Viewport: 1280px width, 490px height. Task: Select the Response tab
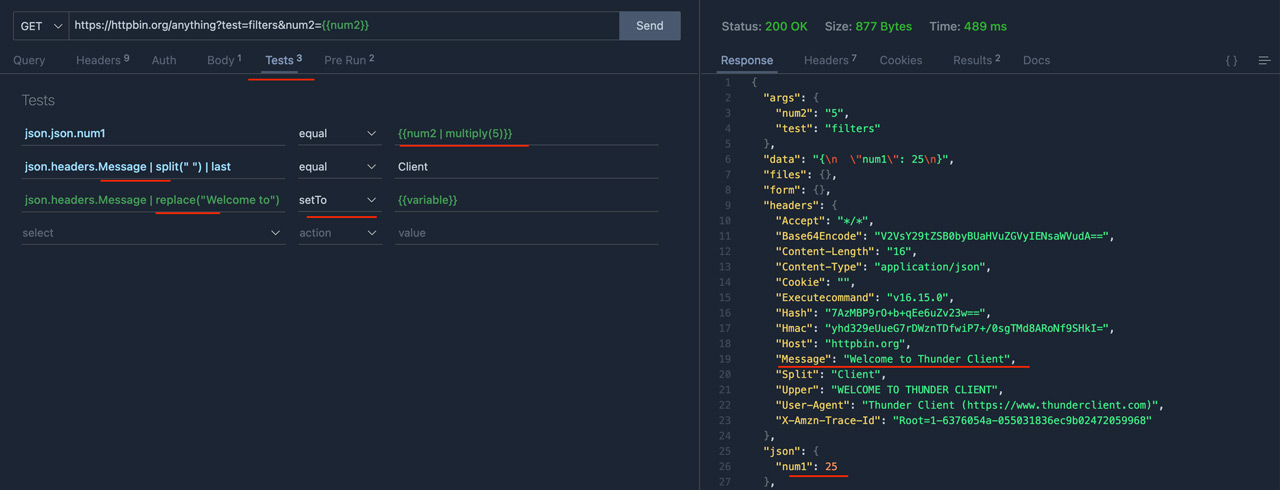(747, 60)
